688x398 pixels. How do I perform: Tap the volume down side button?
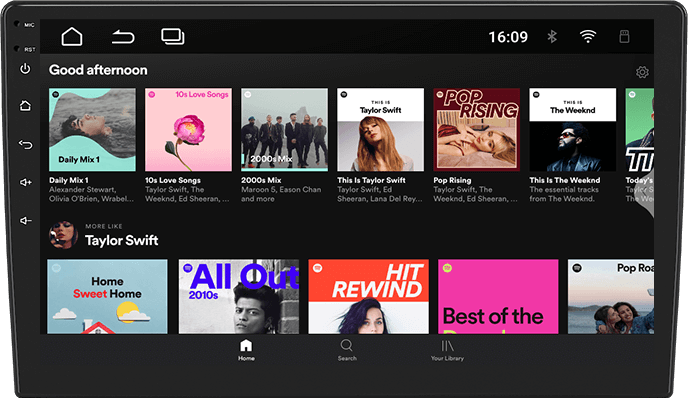tap(25, 220)
